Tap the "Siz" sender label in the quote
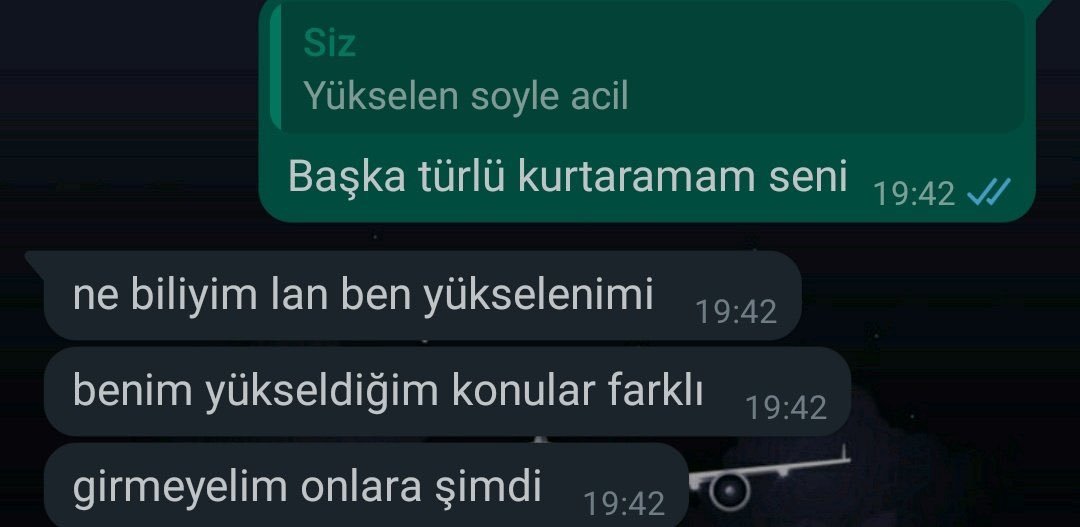This screenshot has width=1080, height=527. click(x=330, y=43)
